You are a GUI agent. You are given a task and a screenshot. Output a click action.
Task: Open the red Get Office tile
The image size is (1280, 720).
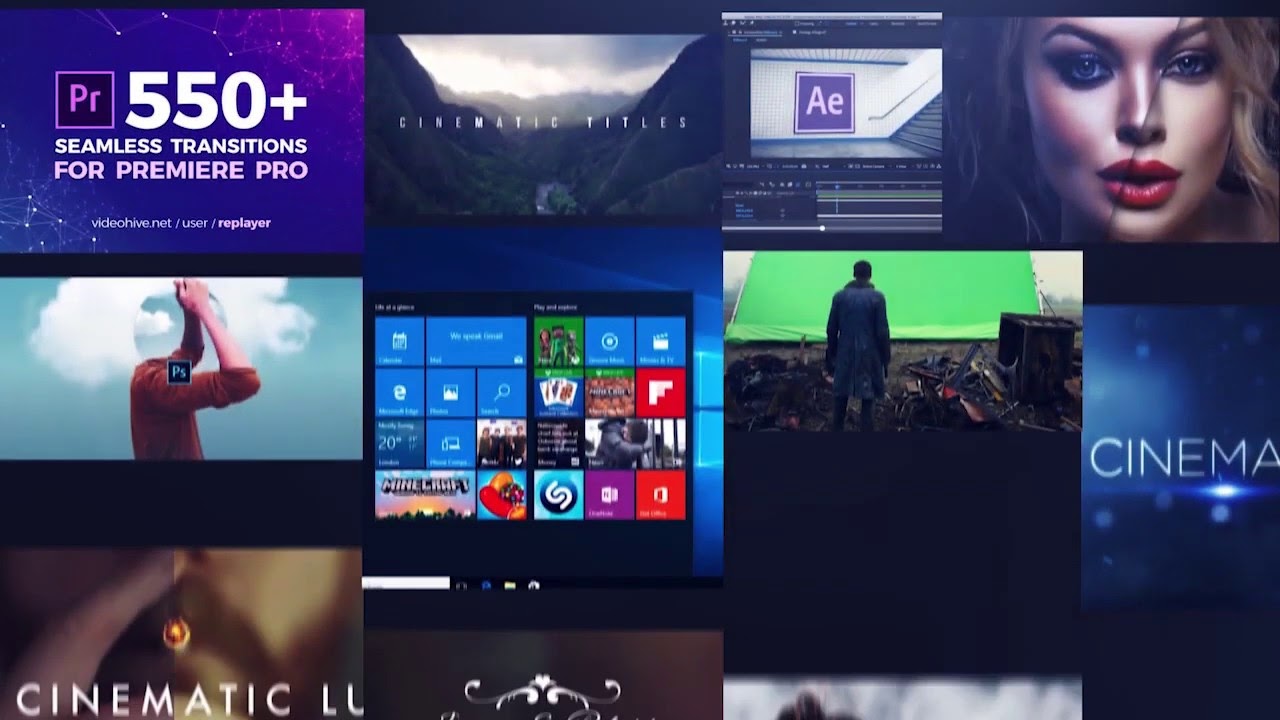tap(660, 495)
